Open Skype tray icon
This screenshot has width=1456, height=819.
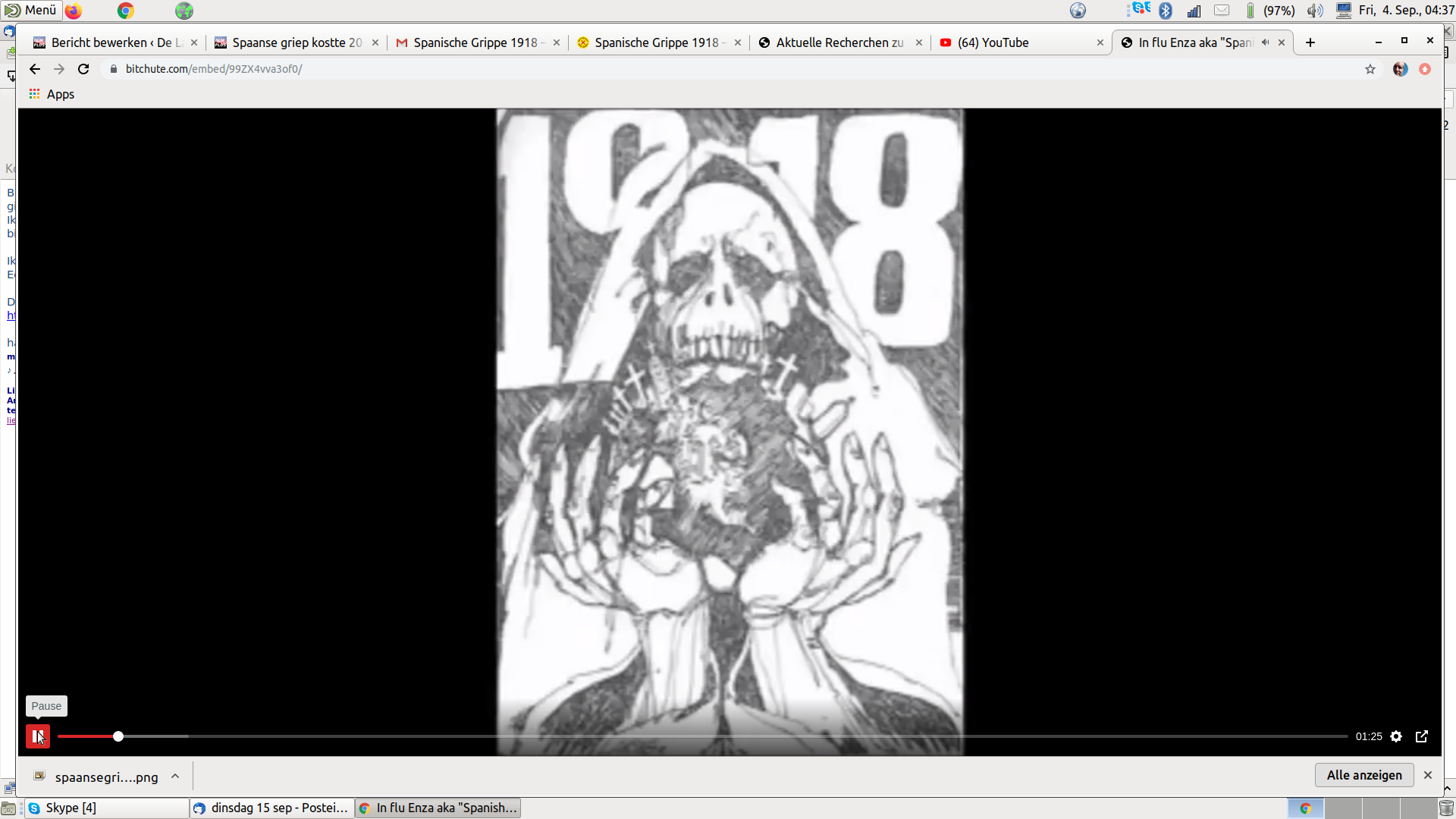click(1140, 10)
